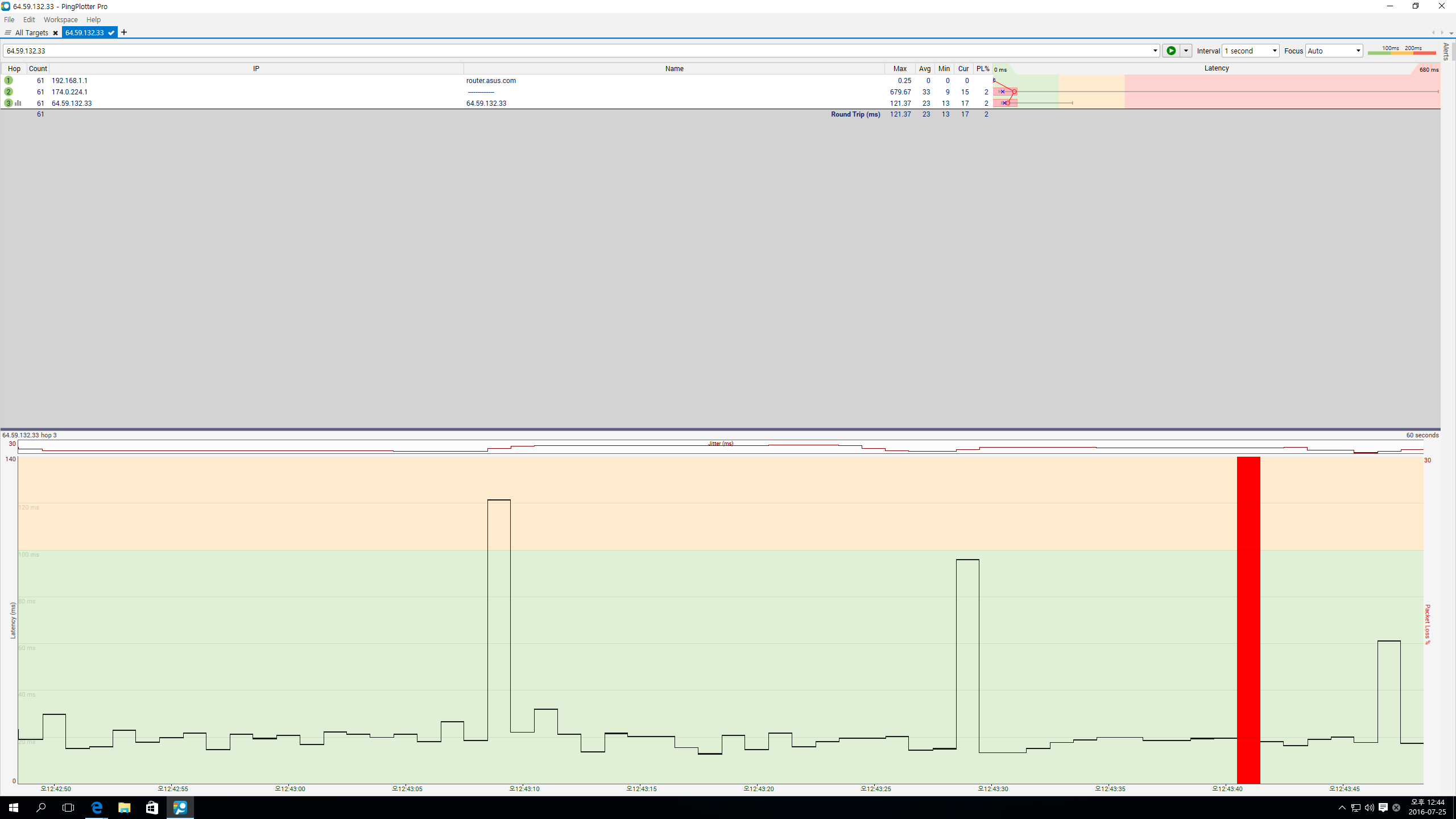Click the PingPlotter Pro title bar app icon
This screenshot has height=819, width=1456.
tap(6, 6)
